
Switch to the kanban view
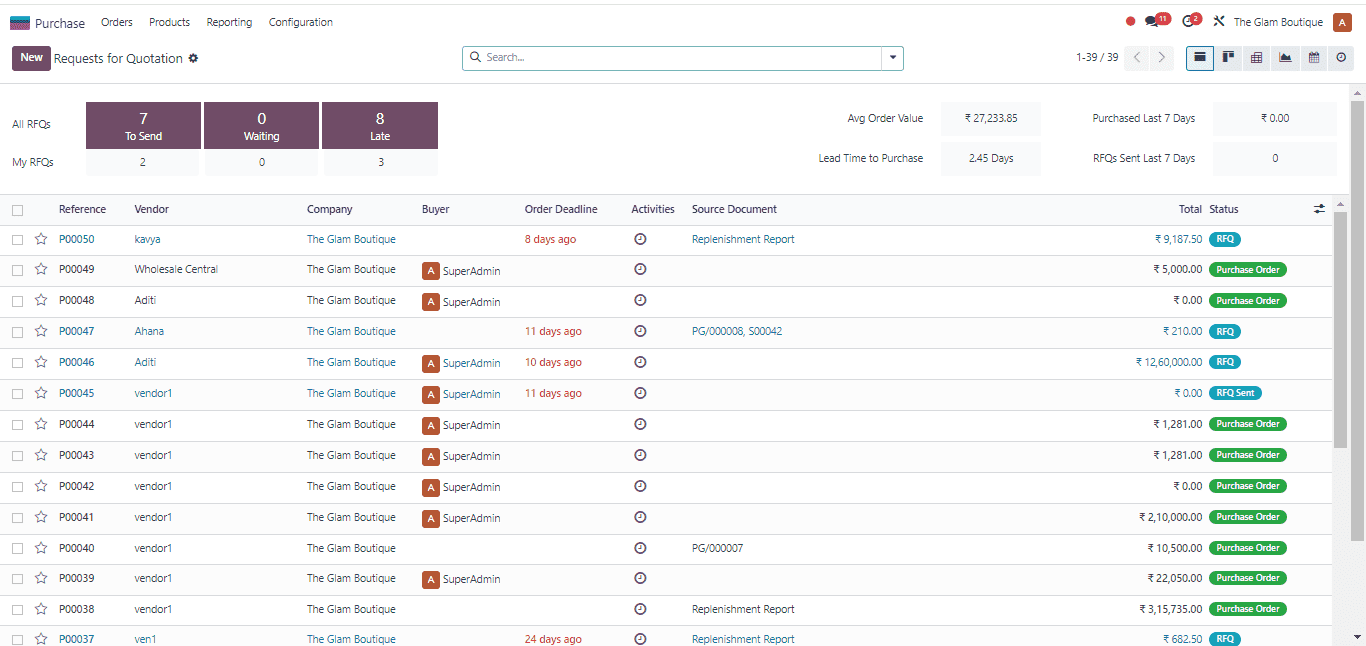point(1228,58)
